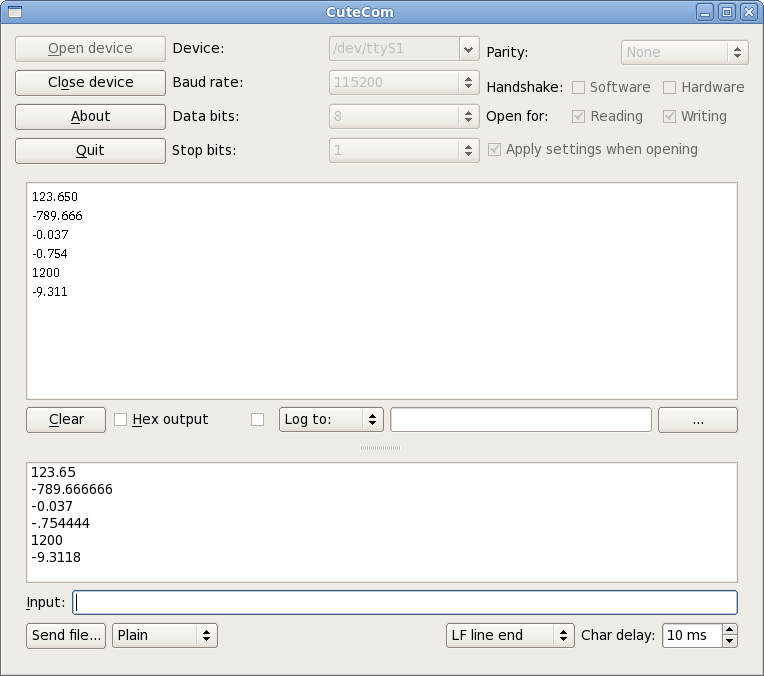This screenshot has width=764, height=676.
Task: Toggle the Writing checkbox
Action: pos(669,116)
